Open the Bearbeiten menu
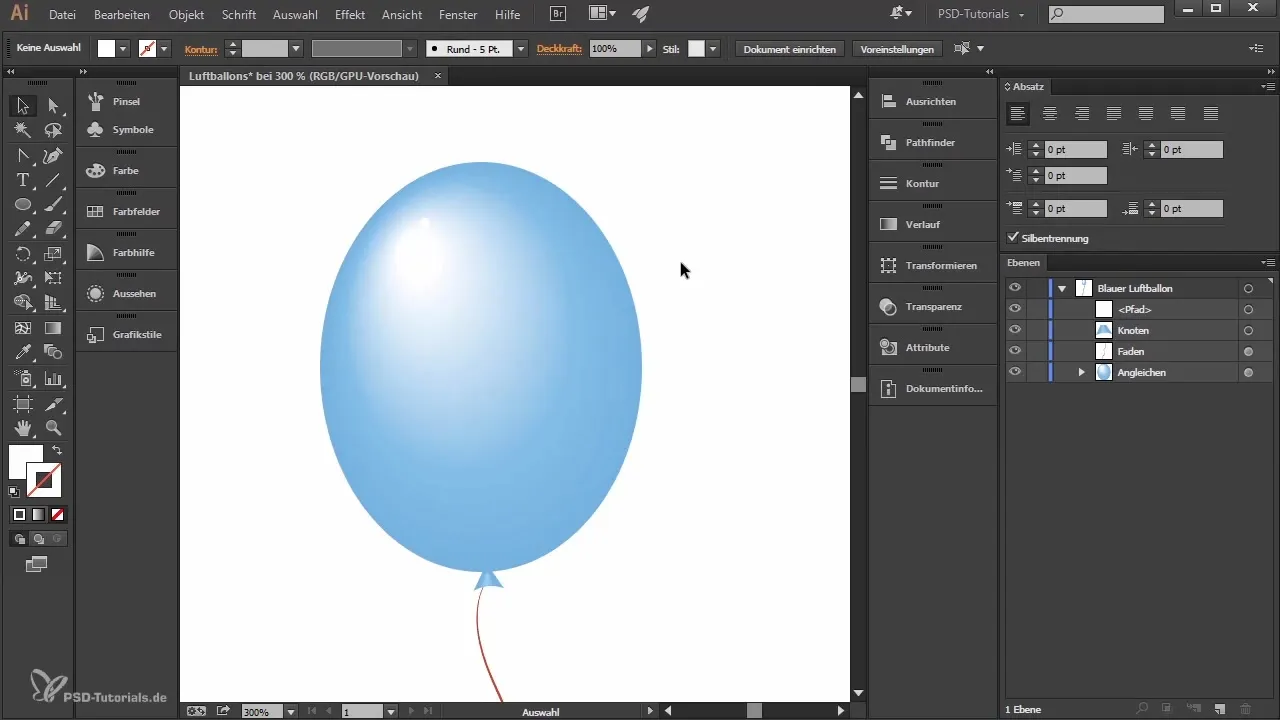This screenshot has width=1280, height=720. coord(121,15)
